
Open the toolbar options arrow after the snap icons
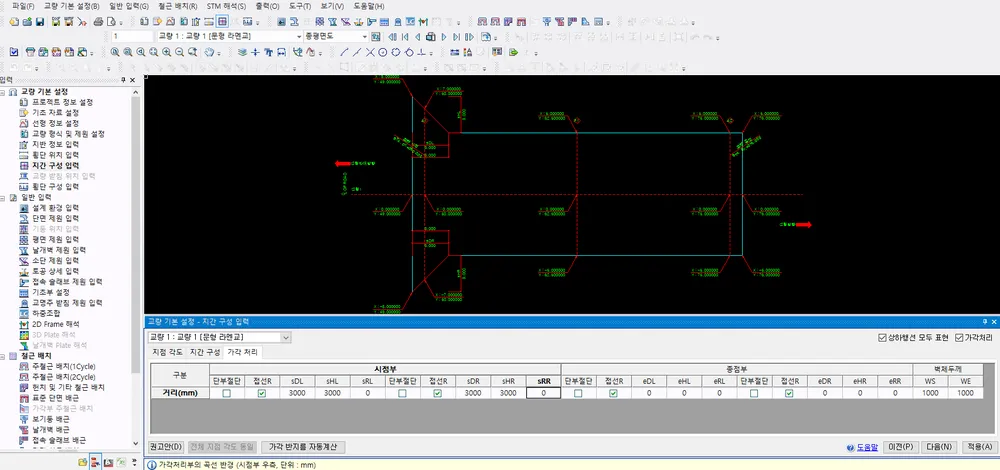click(x=431, y=54)
